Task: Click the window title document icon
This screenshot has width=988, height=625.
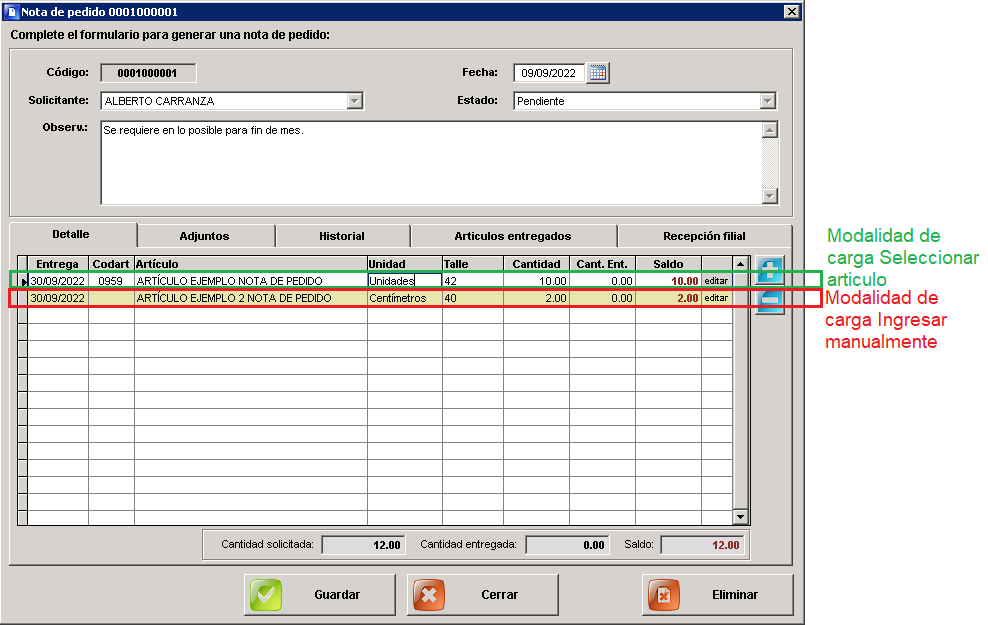Action: tap(11, 11)
